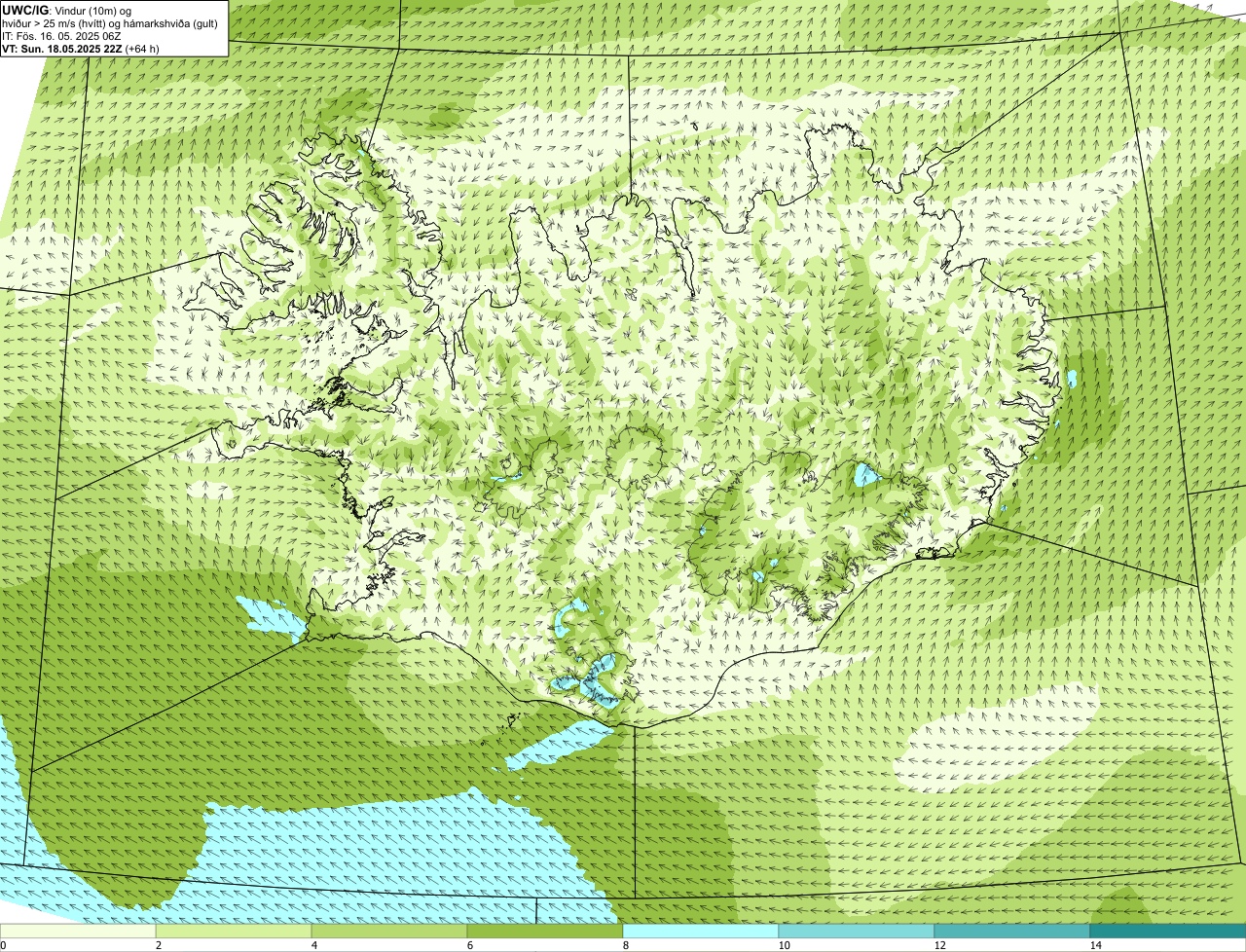Click the legend scale label '14'
This screenshot has height=952, width=1246.
pyautogui.click(x=1095, y=945)
